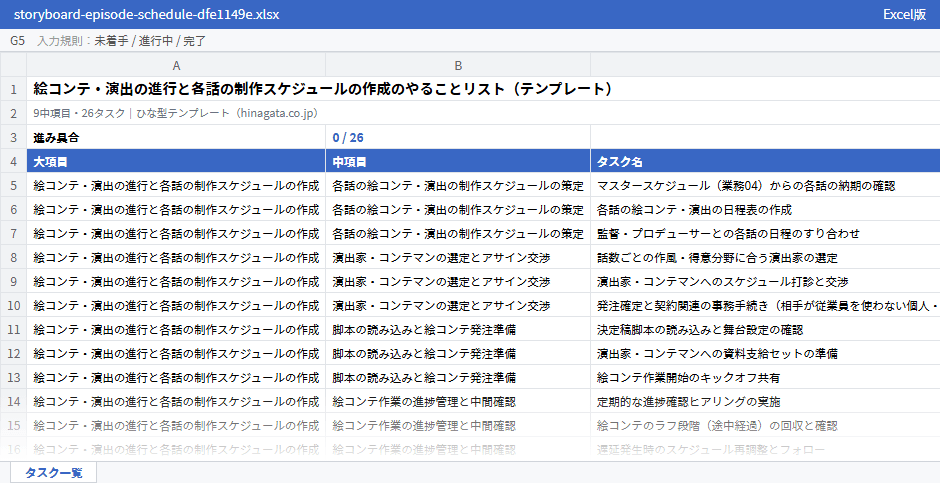Click row header 14
The width and height of the screenshot is (940, 483).
pyautogui.click(x=13, y=402)
